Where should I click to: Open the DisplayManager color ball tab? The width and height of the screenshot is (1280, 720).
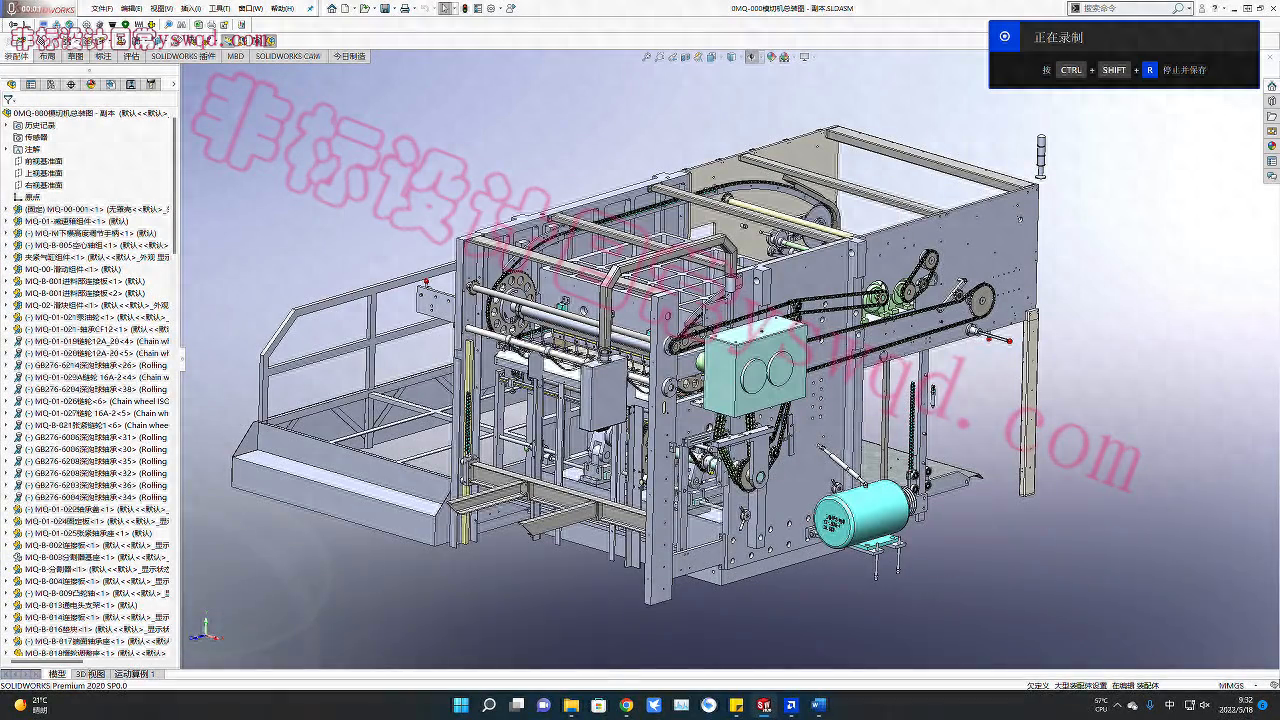91,84
